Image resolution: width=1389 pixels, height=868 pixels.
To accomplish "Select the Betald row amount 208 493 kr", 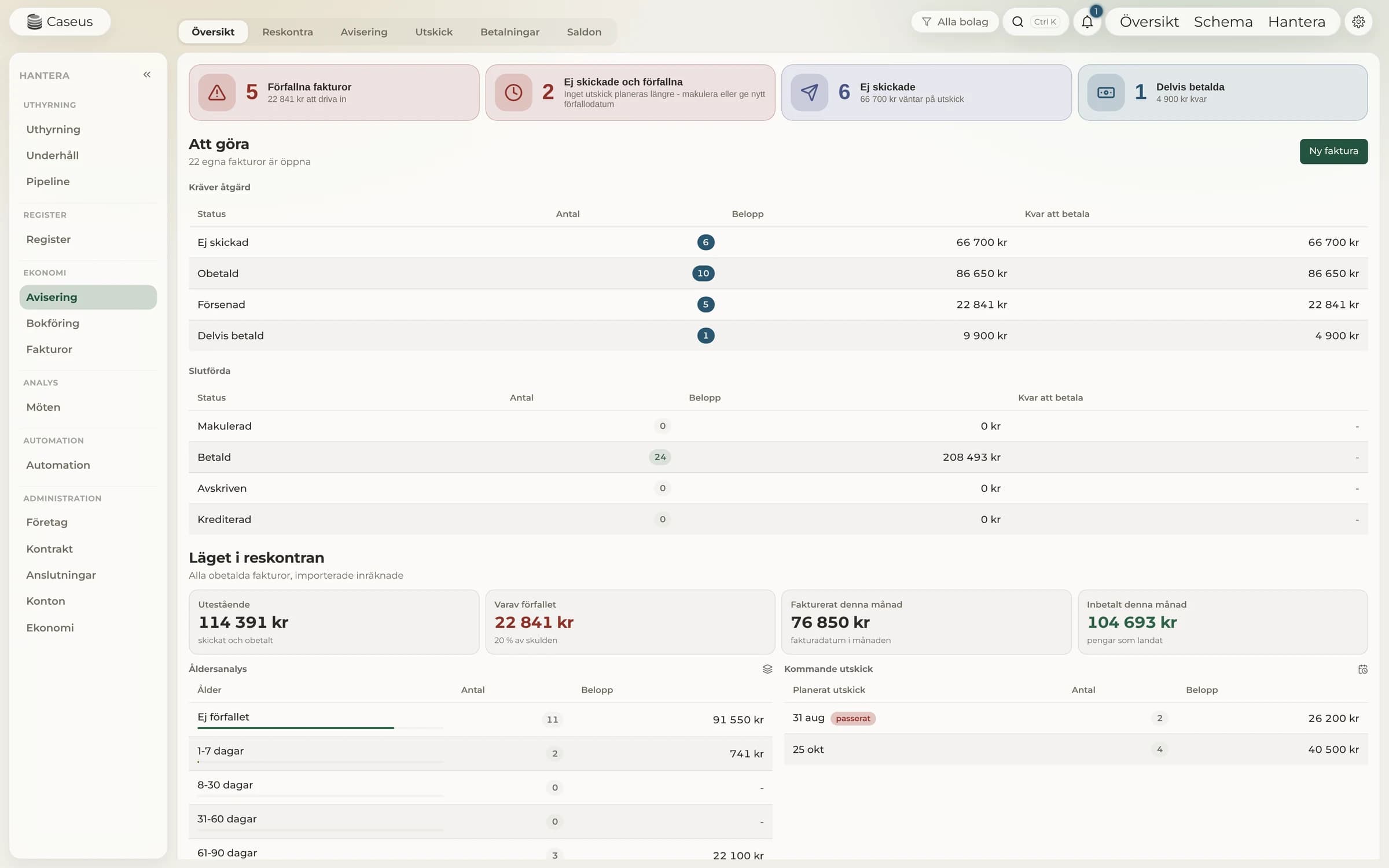I will (x=971, y=457).
